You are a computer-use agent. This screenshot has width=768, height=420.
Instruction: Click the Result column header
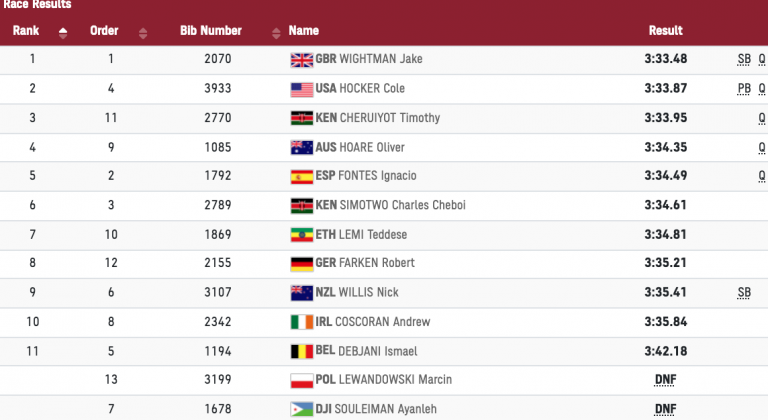point(665,31)
